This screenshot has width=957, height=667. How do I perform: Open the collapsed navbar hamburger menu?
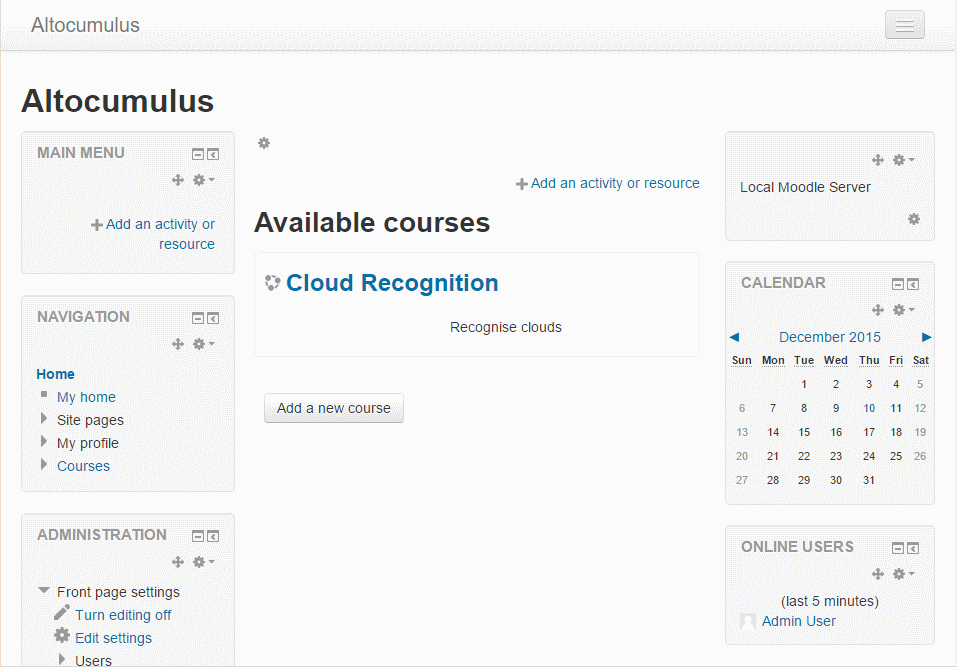click(905, 25)
